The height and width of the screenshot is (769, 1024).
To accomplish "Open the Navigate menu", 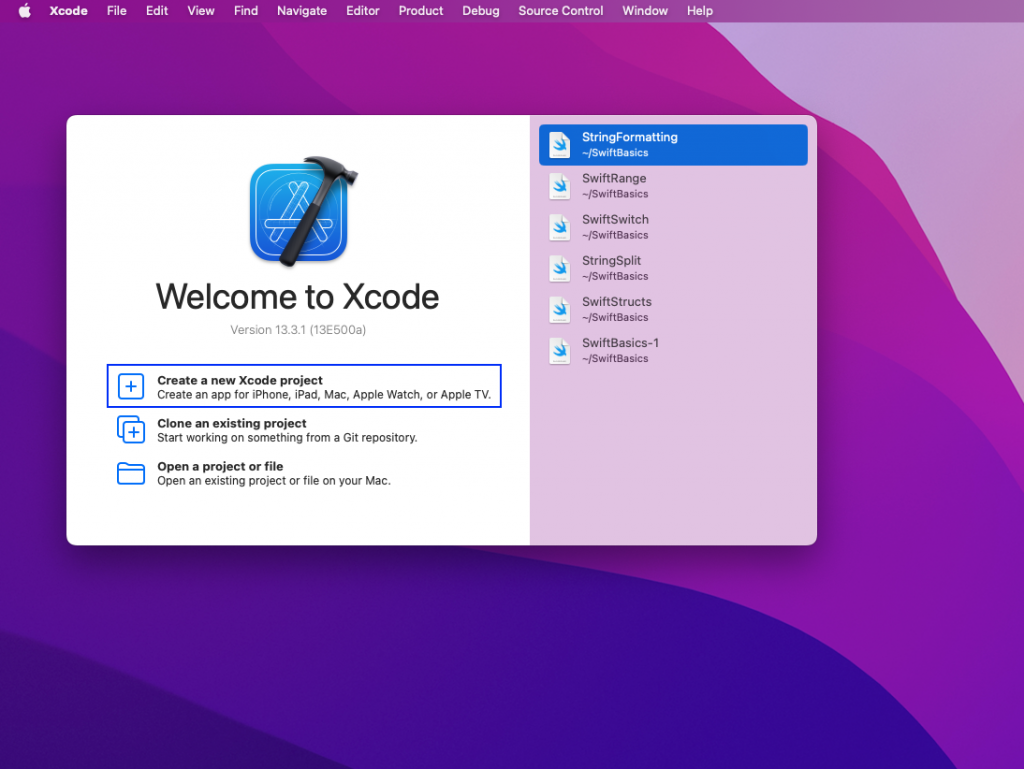I will click(302, 11).
